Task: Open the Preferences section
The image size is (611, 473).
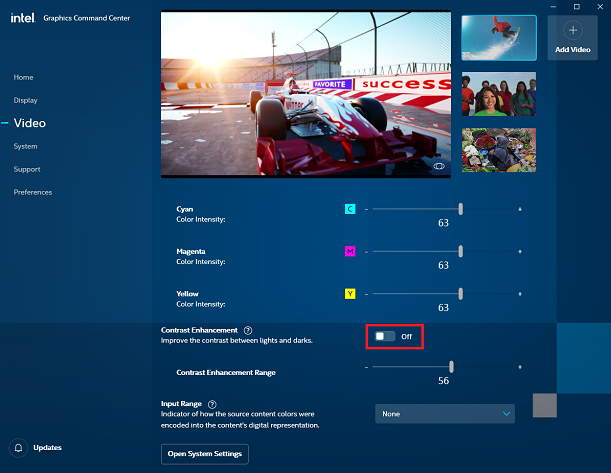Action: (x=33, y=192)
